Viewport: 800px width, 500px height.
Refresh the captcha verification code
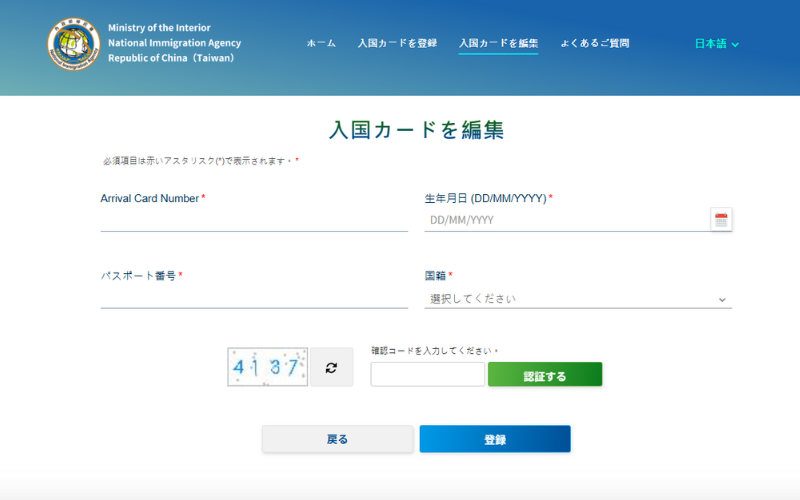[331, 368]
